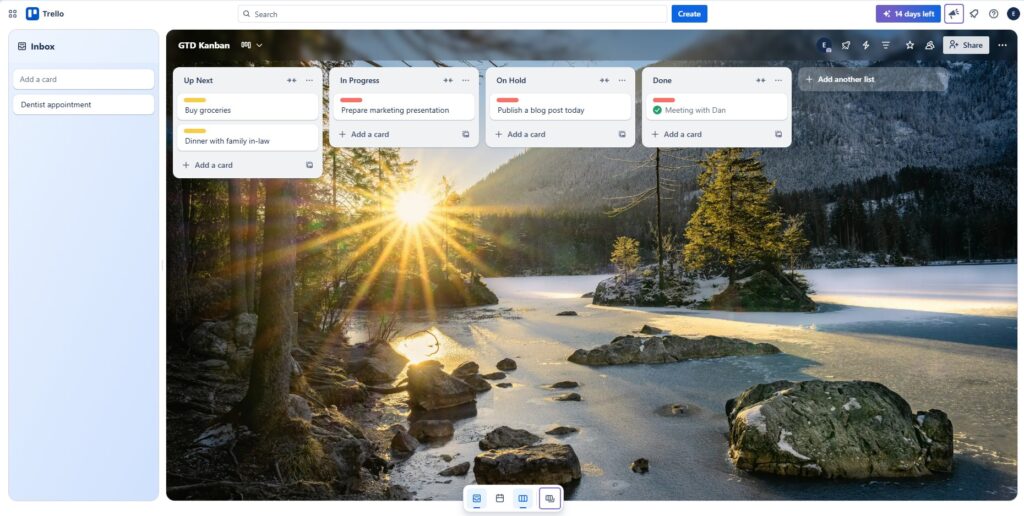Image resolution: width=1024 pixels, height=516 pixels.
Task: Click the Share button
Action: pos(966,45)
